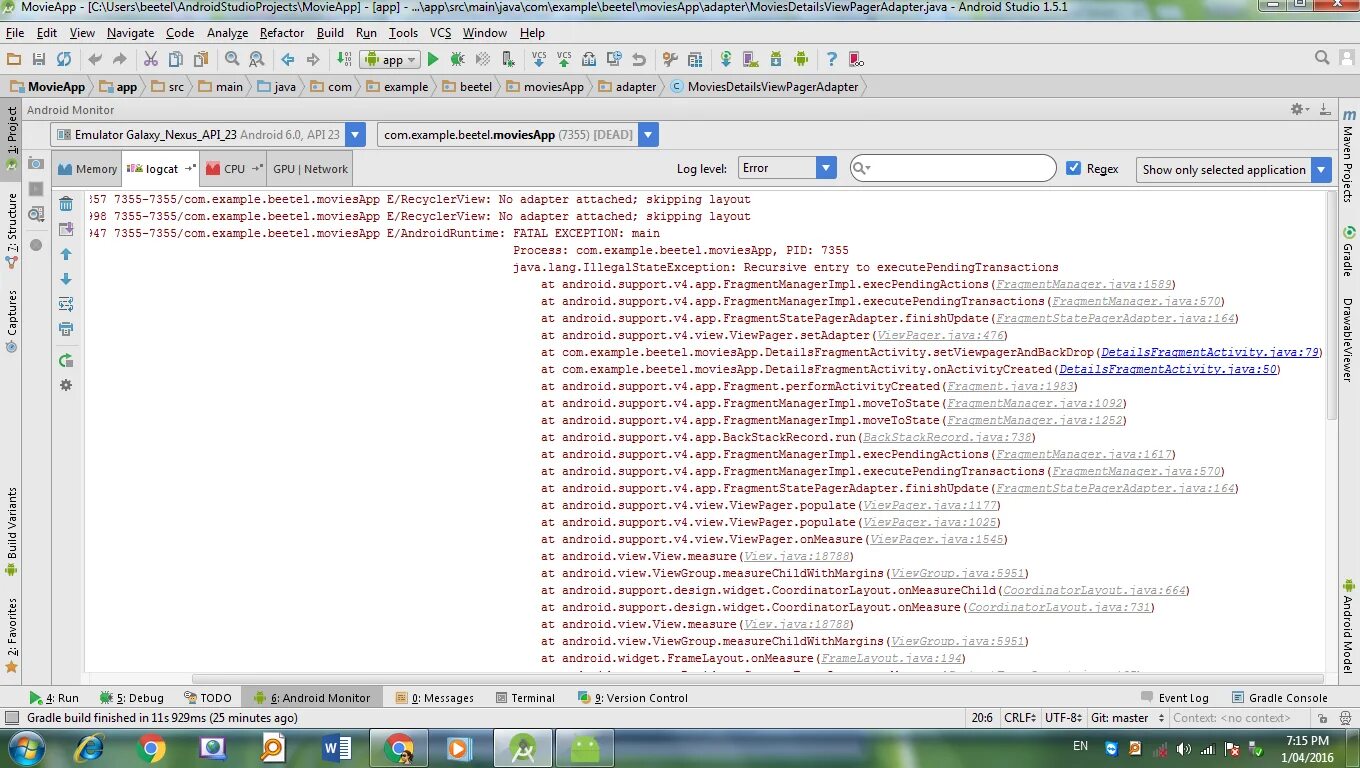
Task: Open the UTF-8 encoding selector
Action: [x=1064, y=717]
